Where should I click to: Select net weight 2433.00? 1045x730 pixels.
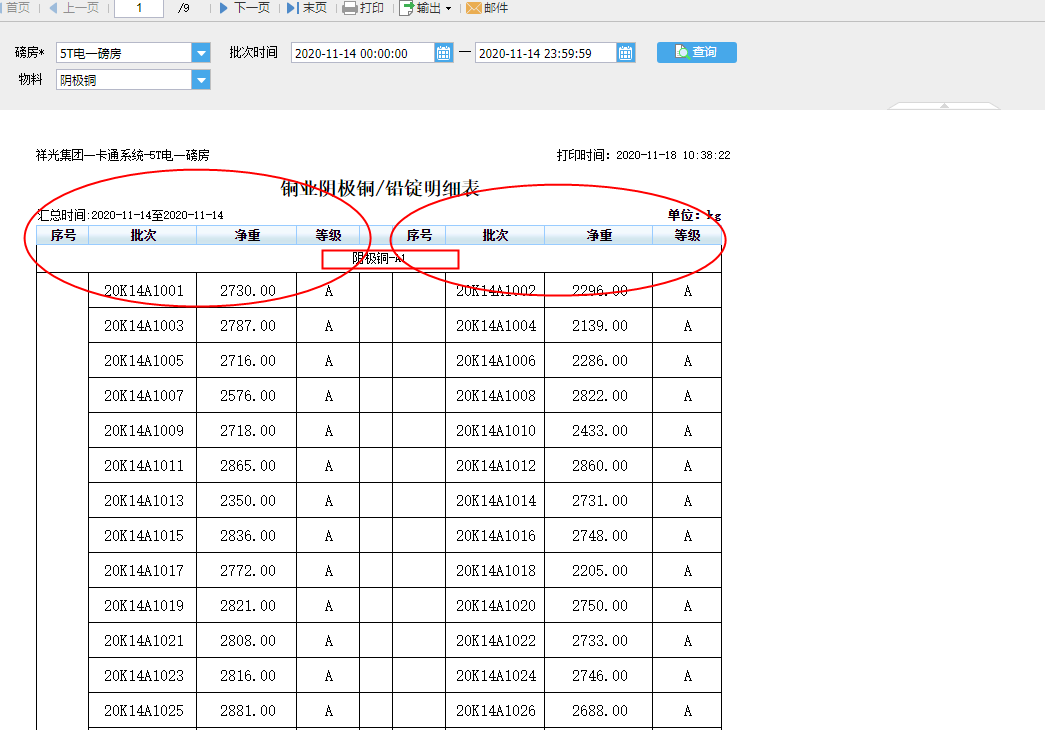click(599, 431)
